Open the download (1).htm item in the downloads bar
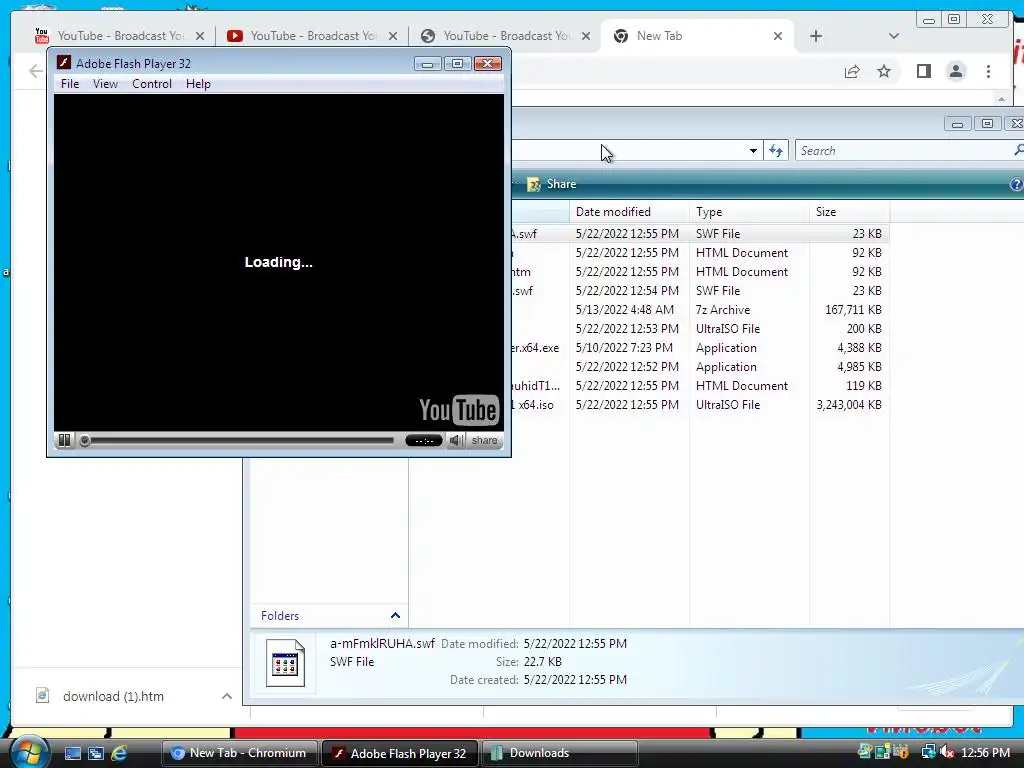The height and width of the screenshot is (768, 1024). 112,696
